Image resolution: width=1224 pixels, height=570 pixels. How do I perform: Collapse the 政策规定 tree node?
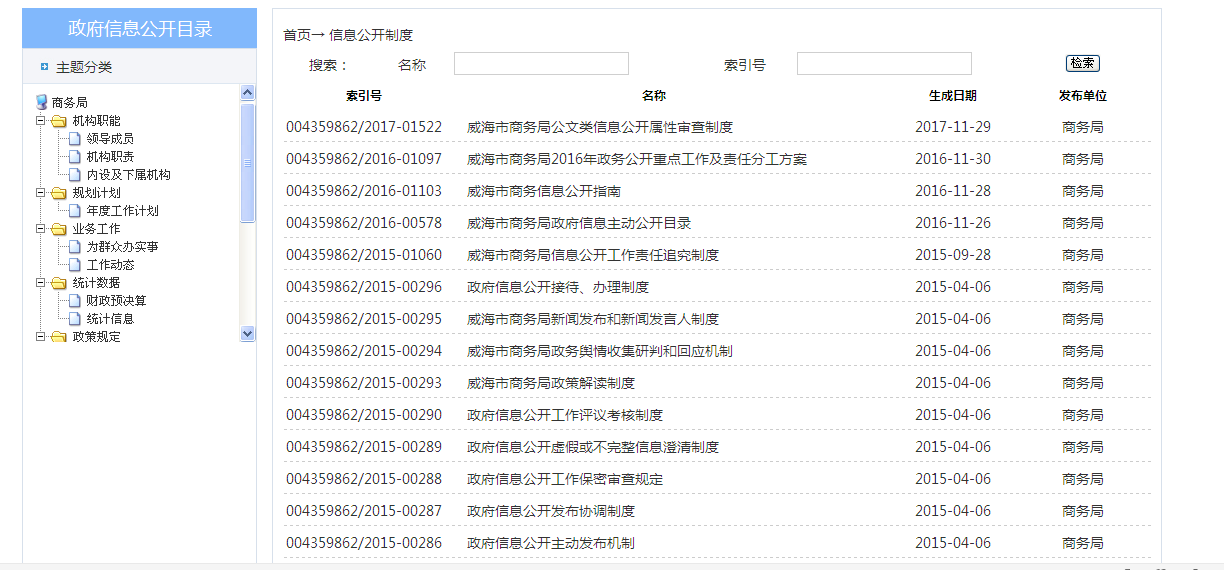tap(41, 337)
